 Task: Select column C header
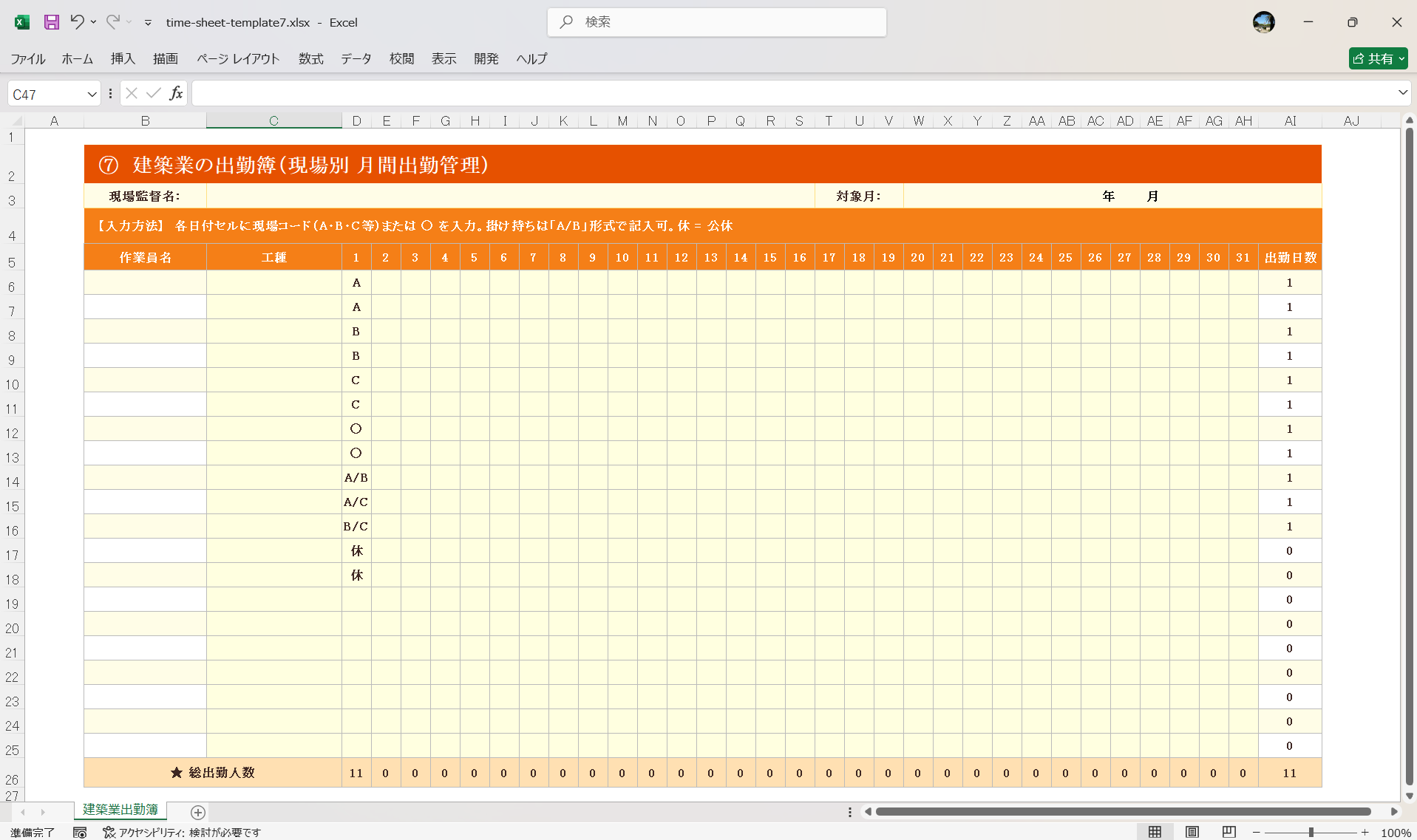[273, 121]
